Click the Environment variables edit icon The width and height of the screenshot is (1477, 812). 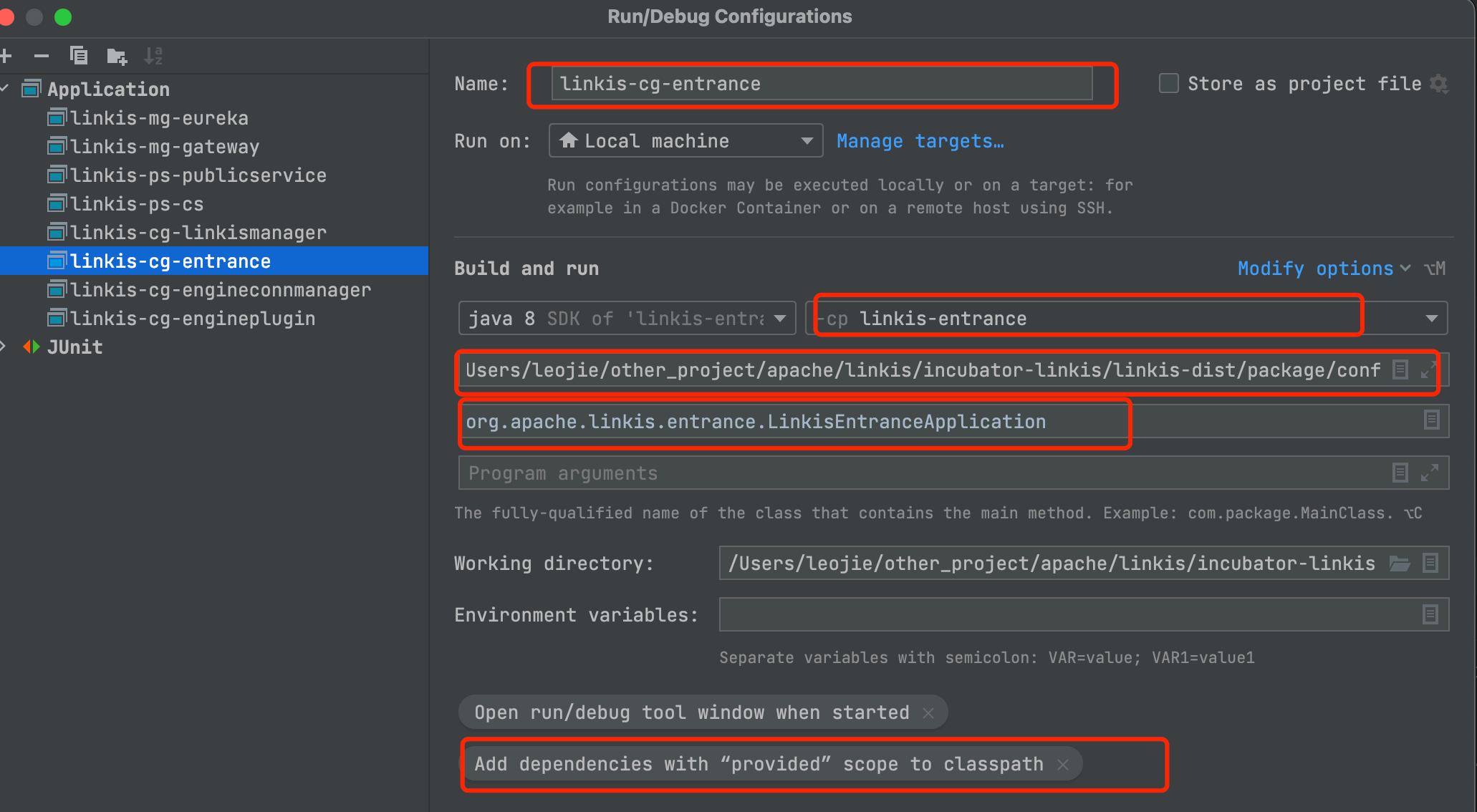pyautogui.click(x=1430, y=614)
